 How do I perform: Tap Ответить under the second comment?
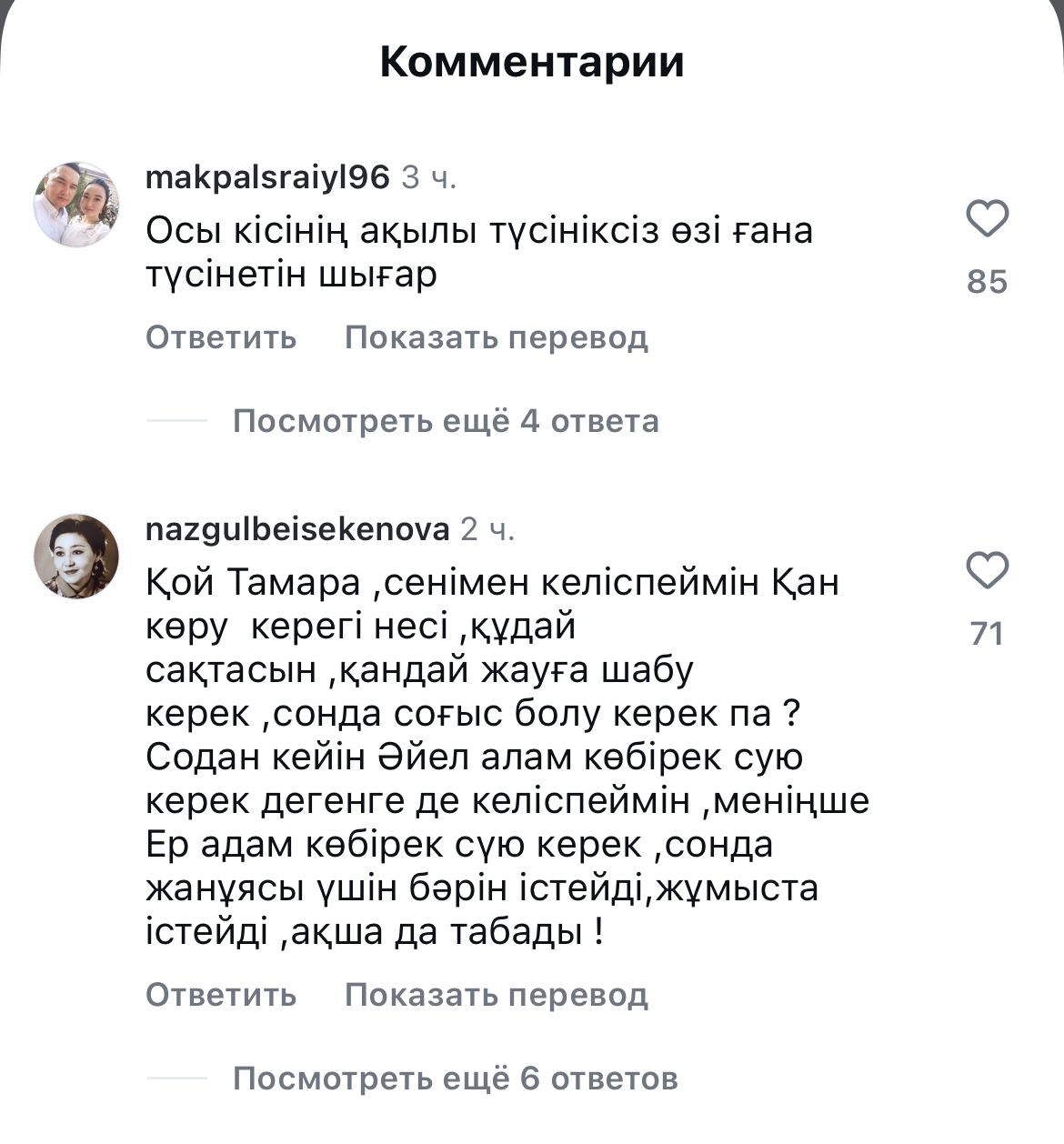point(220,996)
